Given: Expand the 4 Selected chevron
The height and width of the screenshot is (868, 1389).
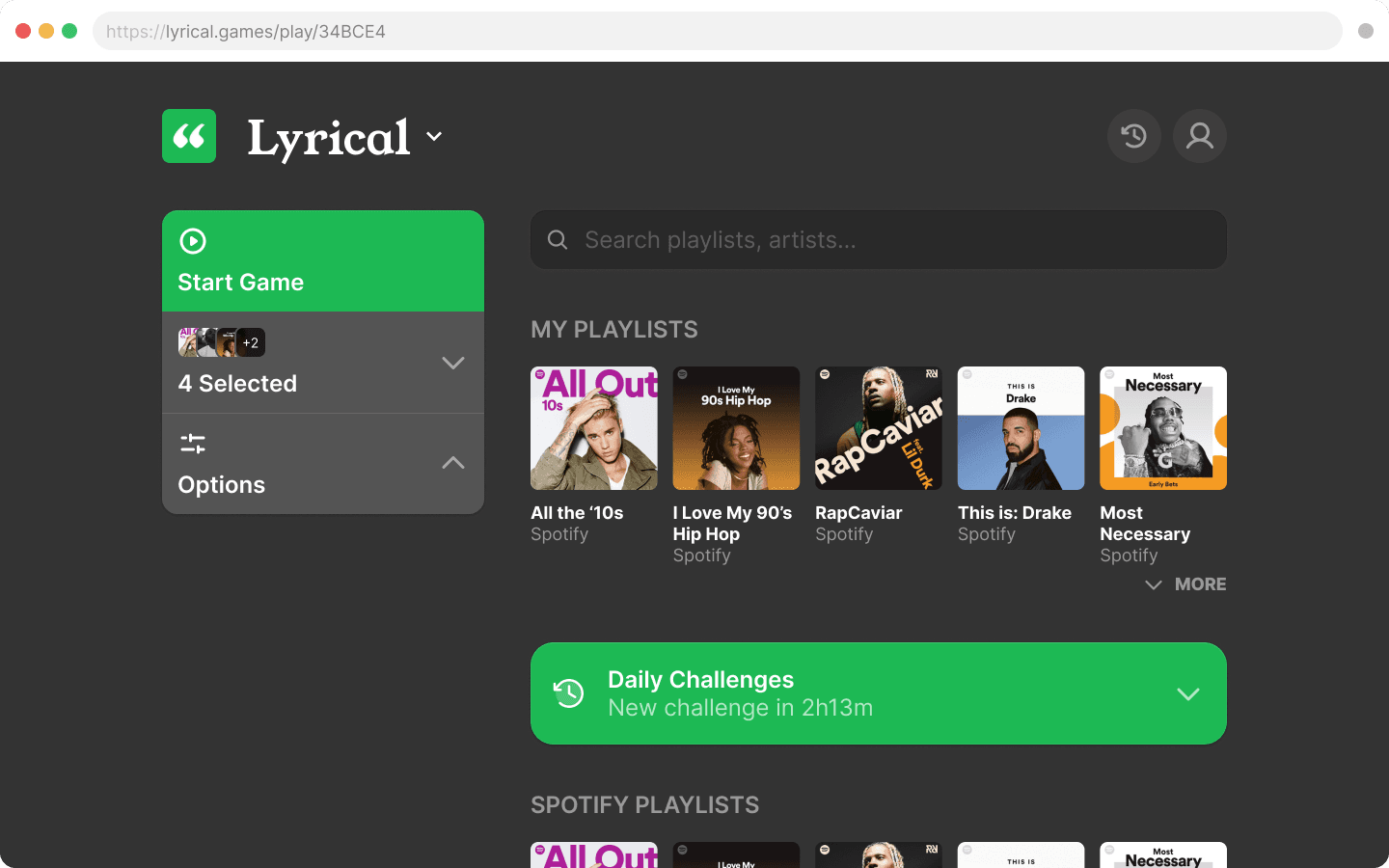Looking at the screenshot, I should click(x=453, y=363).
